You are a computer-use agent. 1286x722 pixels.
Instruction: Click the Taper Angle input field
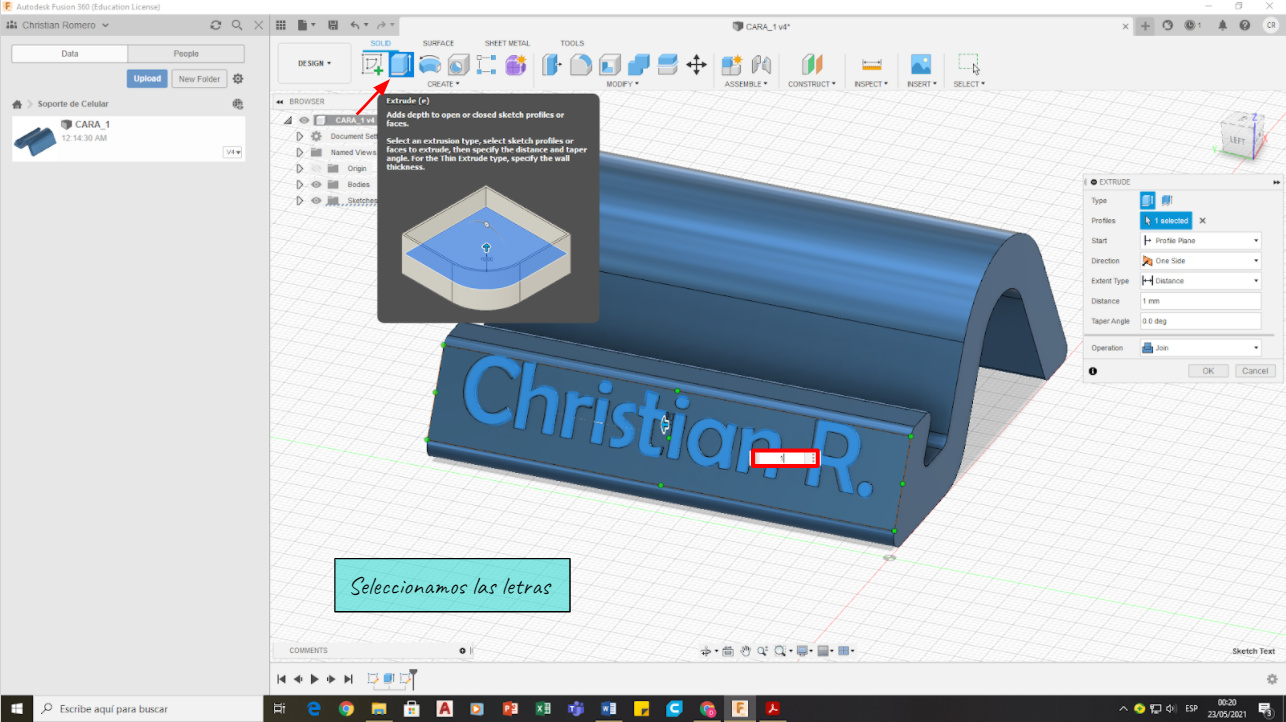tap(1200, 321)
